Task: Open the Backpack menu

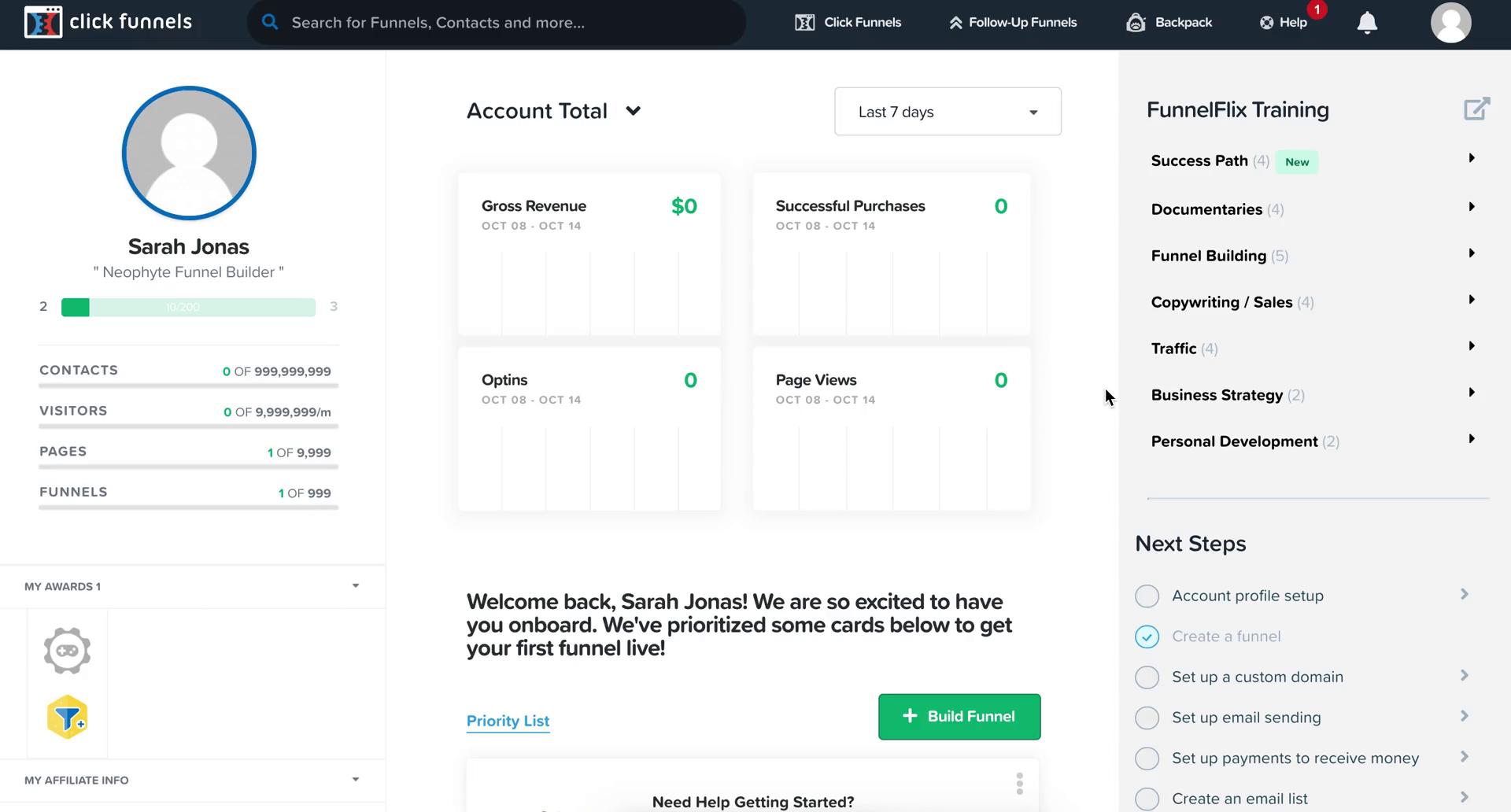Action: click(1169, 22)
